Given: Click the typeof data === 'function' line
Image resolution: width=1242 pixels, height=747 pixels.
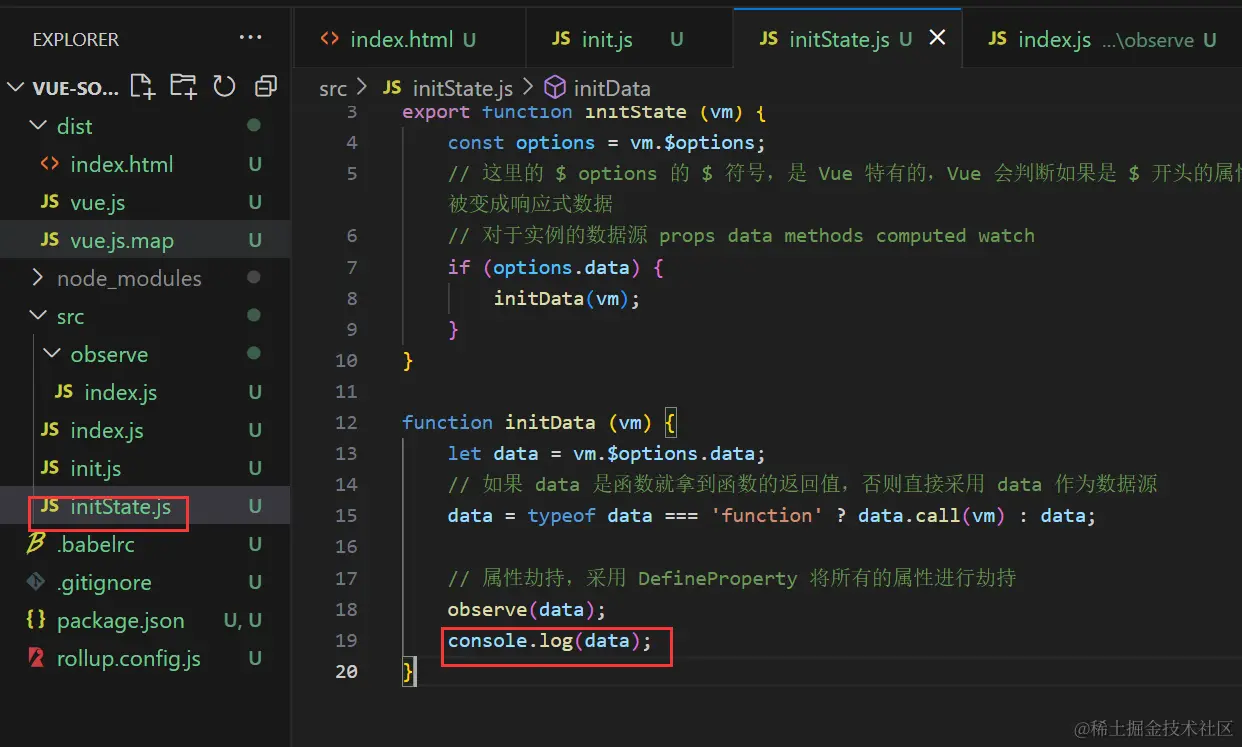Looking at the screenshot, I should (x=772, y=515).
